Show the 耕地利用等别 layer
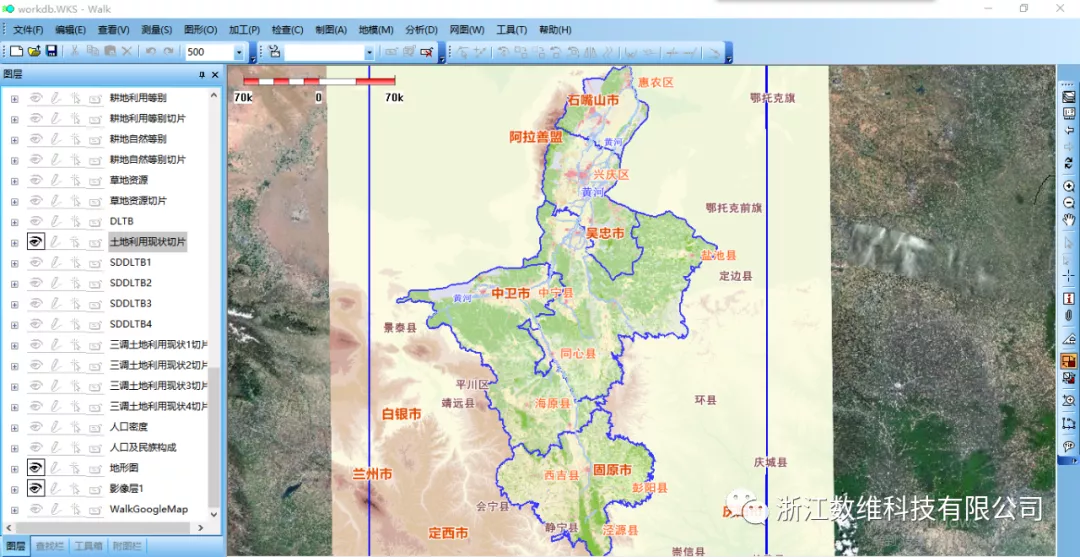 tap(36, 98)
